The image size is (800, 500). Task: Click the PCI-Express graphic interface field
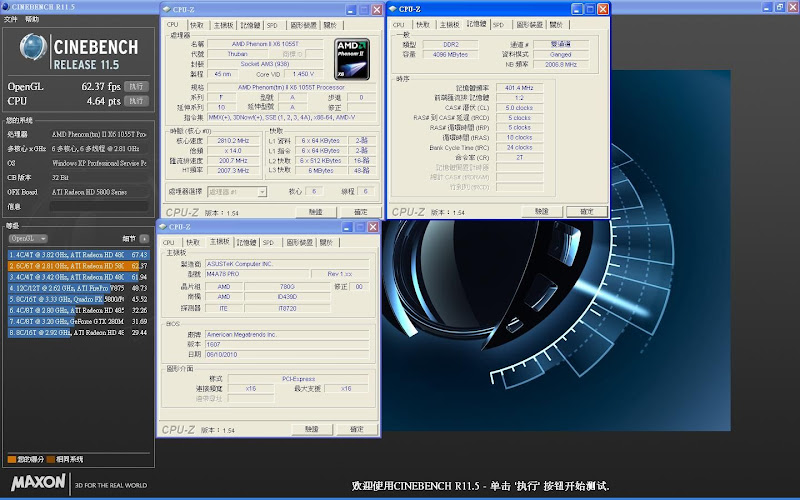pos(298,379)
